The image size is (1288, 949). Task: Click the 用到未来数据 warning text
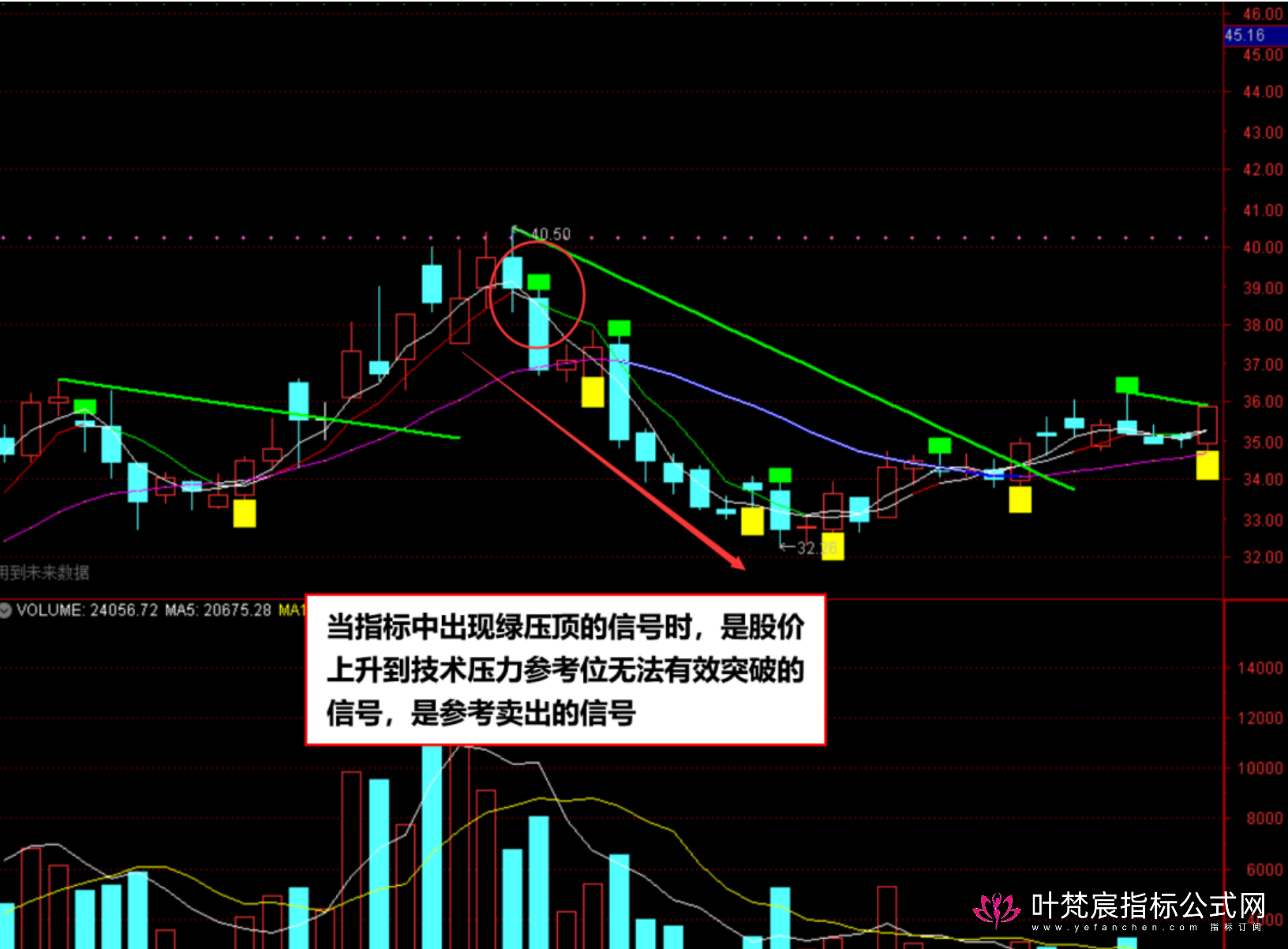[44, 573]
